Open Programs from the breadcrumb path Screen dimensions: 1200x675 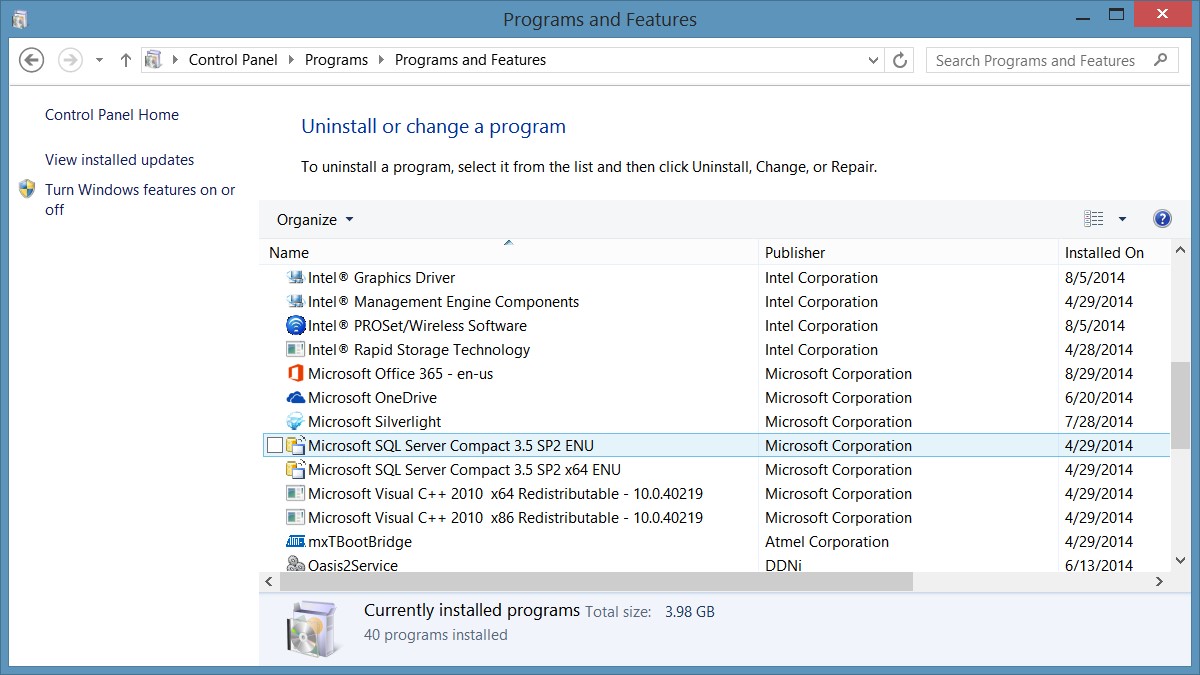click(x=336, y=60)
